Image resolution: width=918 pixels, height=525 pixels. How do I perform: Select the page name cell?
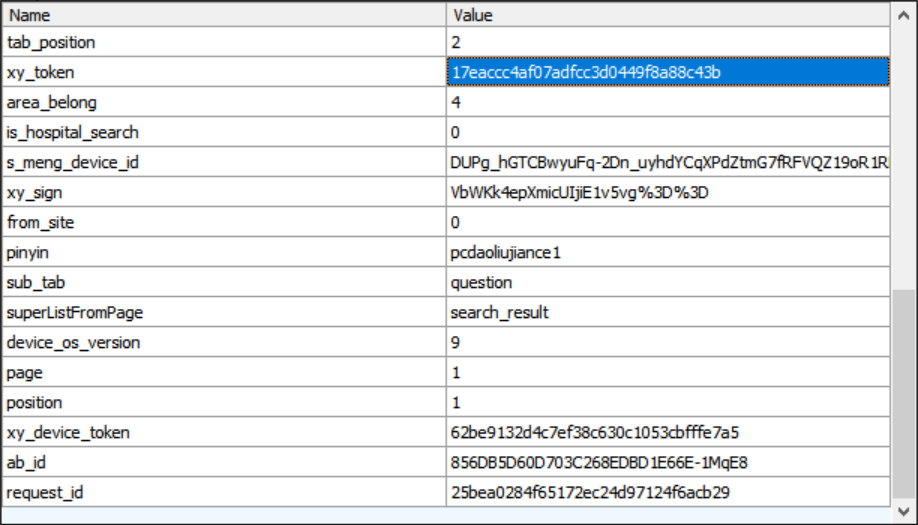[224, 372]
